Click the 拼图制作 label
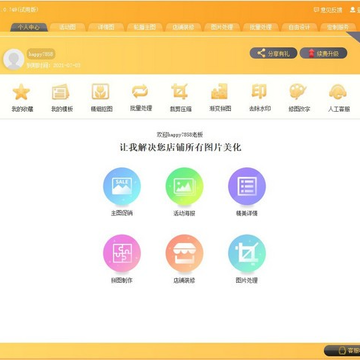360x360 pixels. pos(122,280)
